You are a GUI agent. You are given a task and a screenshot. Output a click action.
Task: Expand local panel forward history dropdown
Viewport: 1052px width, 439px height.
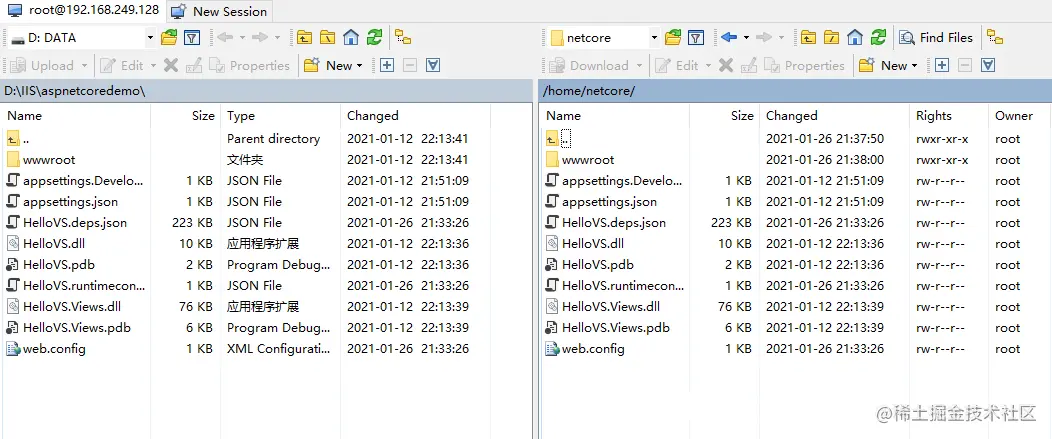(277, 38)
